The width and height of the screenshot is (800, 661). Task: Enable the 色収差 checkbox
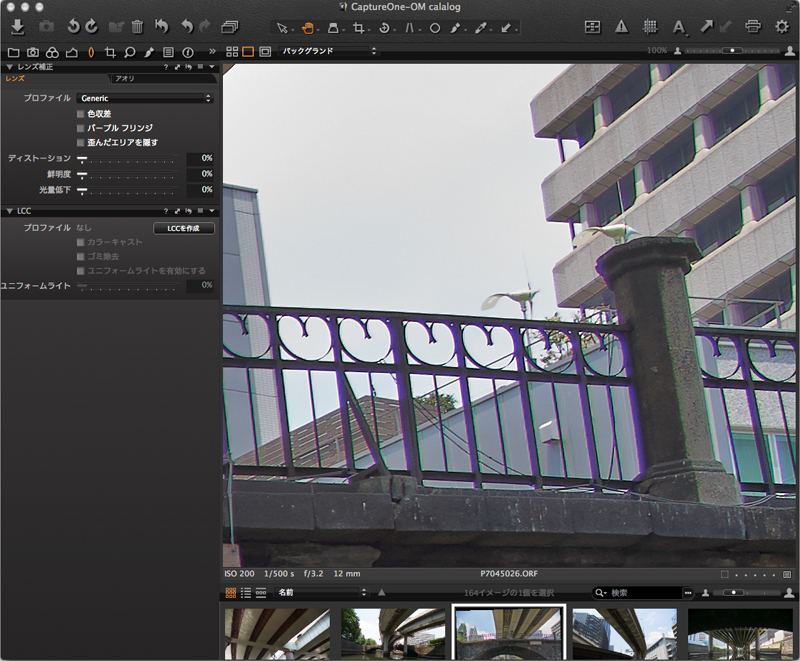tap(81, 114)
